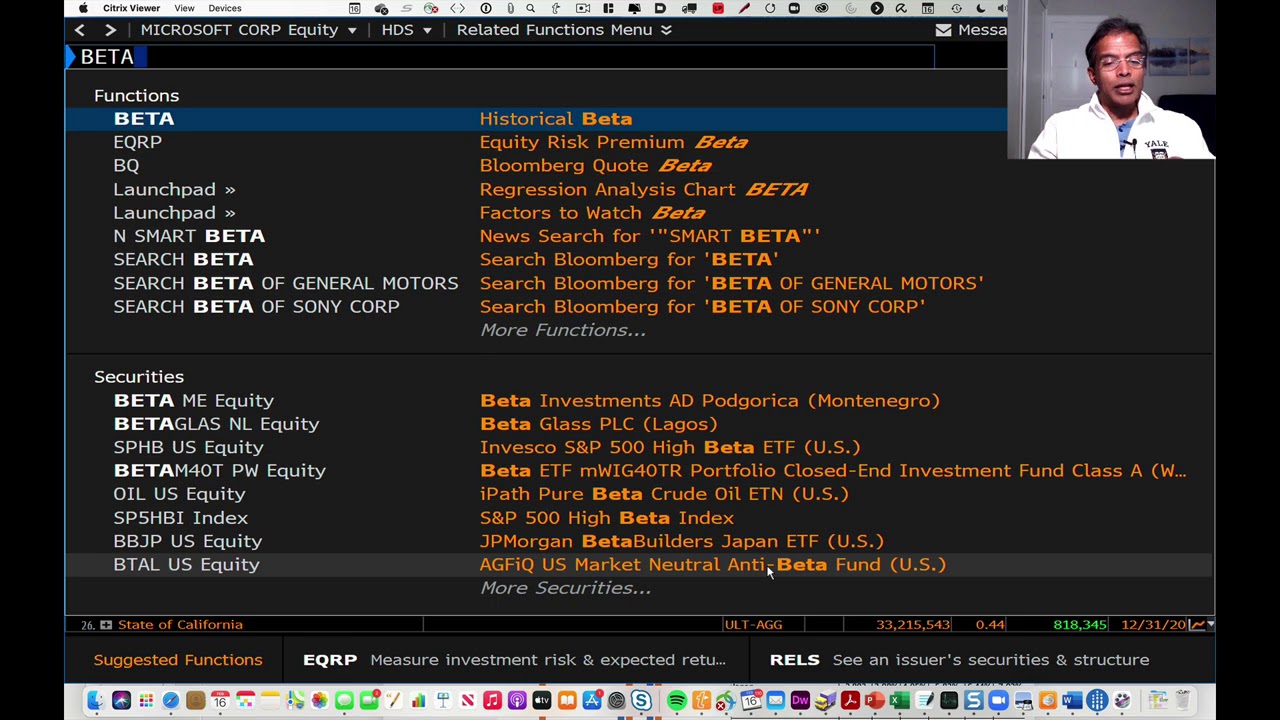Select BBJP US Equity security
The height and width of the screenshot is (720, 1280).
click(x=640, y=541)
